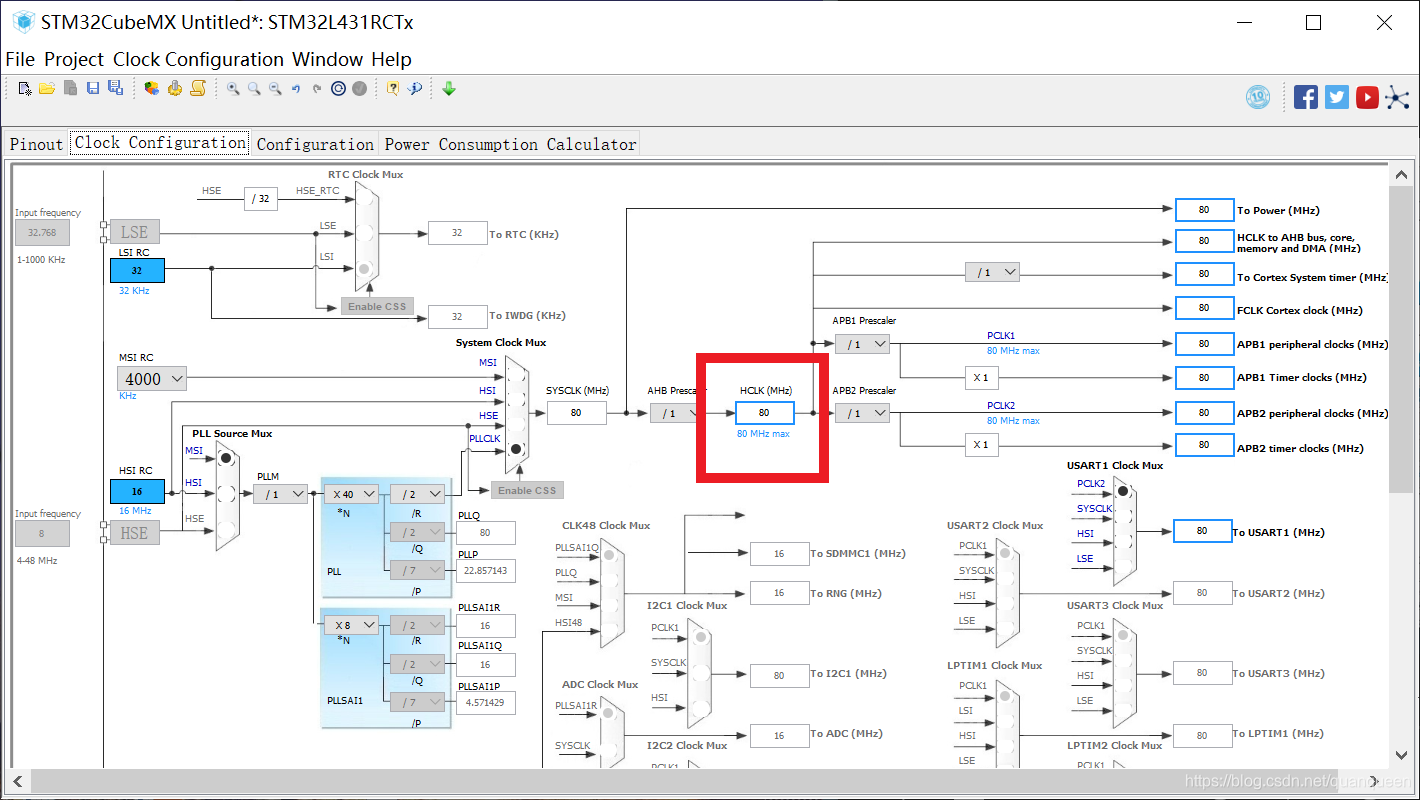1420x800 pixels.
Task: Click Enable CSS under RTC Clock Mux
Action: click(377, 306)
